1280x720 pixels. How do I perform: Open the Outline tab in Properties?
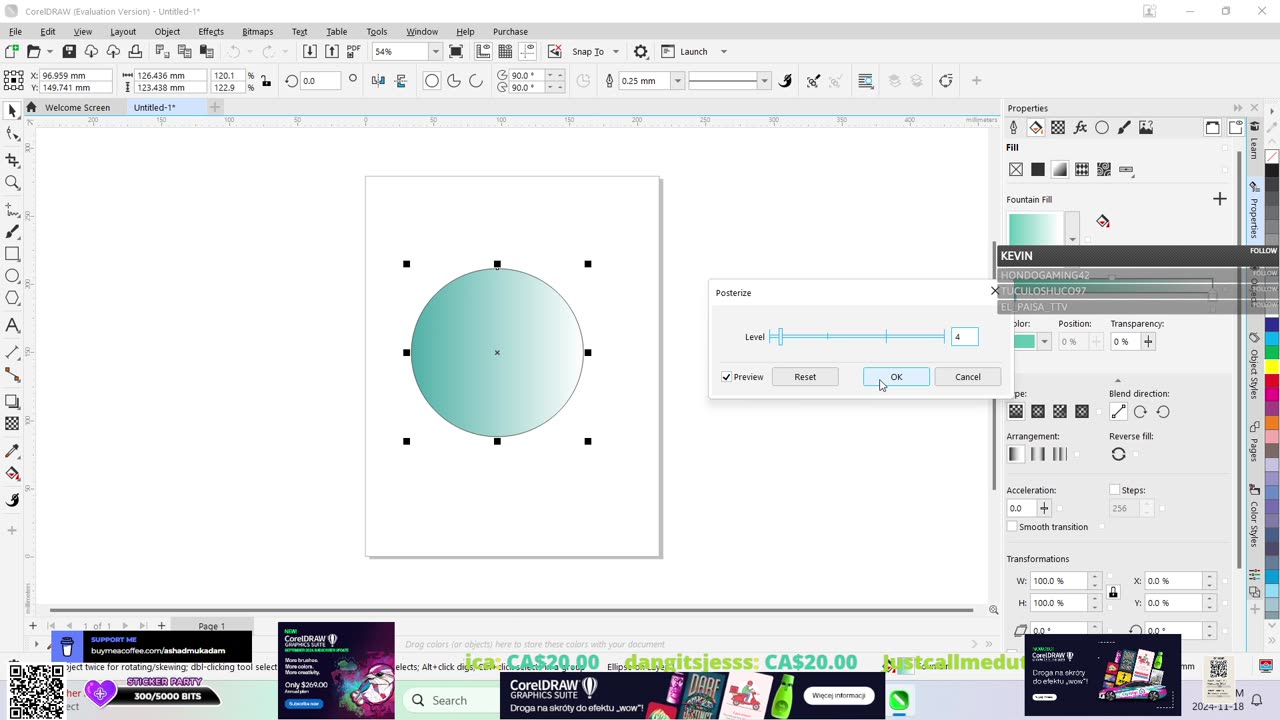[1014, 127]
